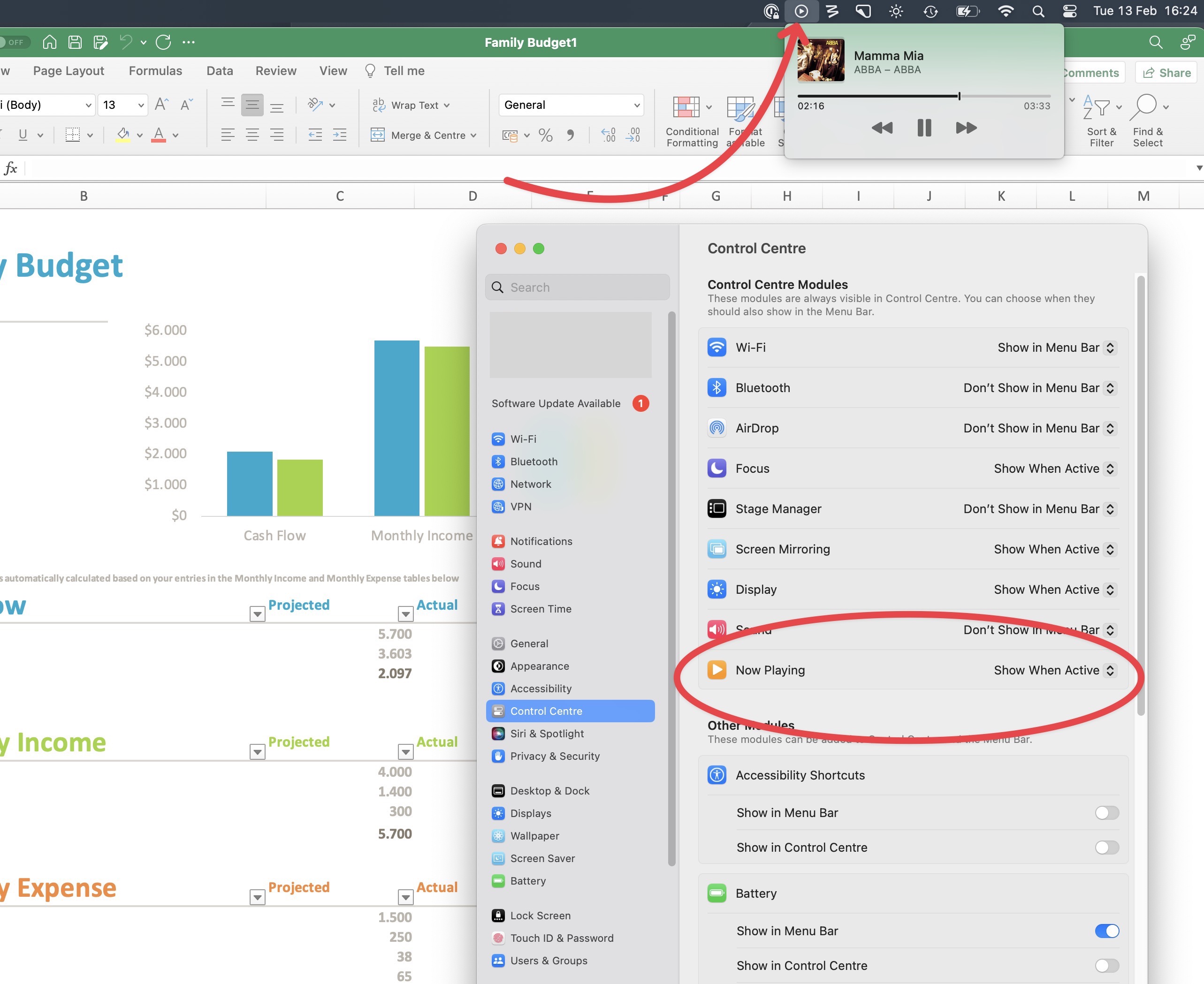
Task: Select Privacy & Security in sidebar
Action: point(554,756)
